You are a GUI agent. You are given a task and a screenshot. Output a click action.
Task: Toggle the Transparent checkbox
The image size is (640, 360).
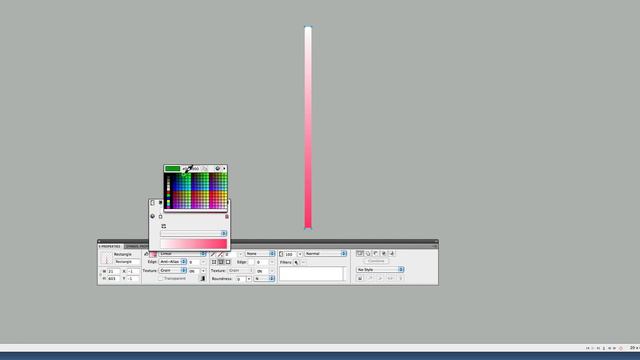click(x=160, y=278)
